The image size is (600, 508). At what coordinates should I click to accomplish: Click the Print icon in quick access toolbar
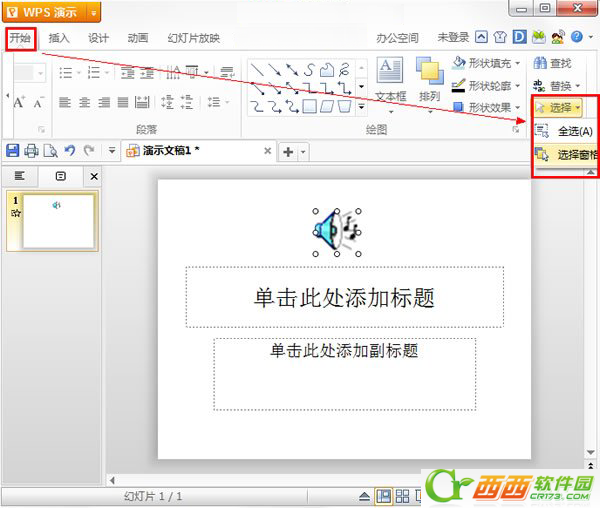[x=31, y=151]
